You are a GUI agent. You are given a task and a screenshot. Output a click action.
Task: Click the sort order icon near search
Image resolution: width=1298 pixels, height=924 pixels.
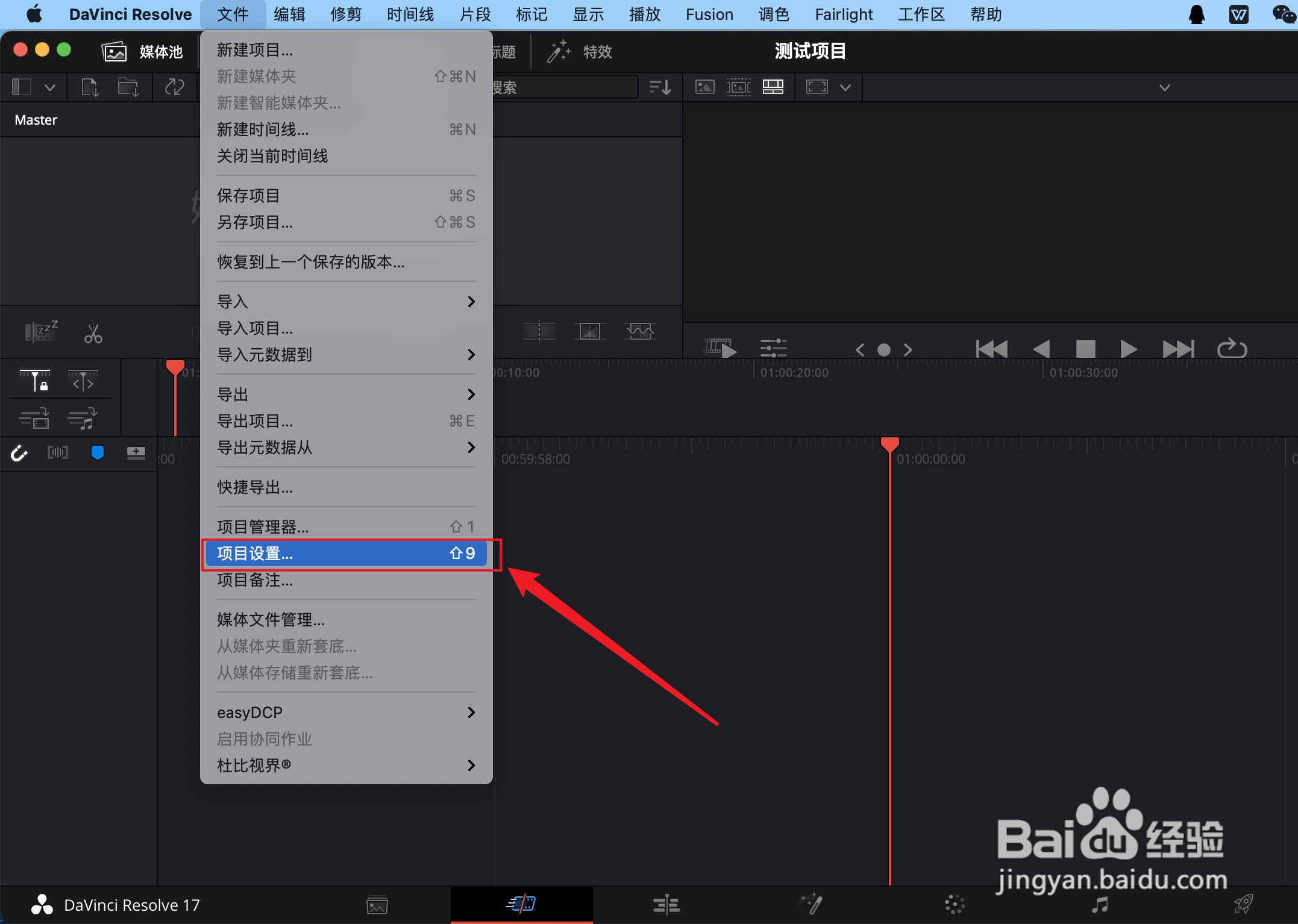click(x=660, y=87)
